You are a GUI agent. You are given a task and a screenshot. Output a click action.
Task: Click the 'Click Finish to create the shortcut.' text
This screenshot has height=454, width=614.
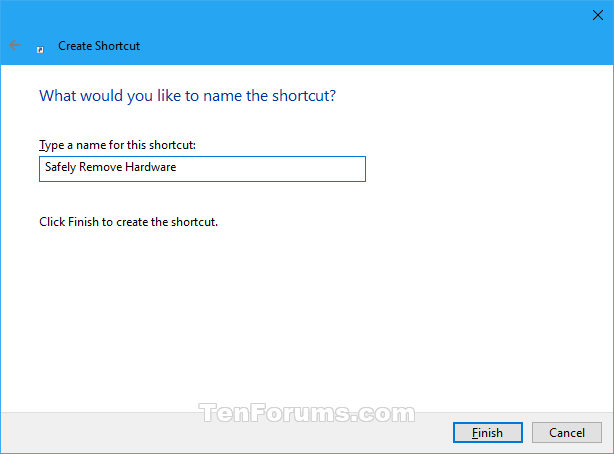pos(128,222)
